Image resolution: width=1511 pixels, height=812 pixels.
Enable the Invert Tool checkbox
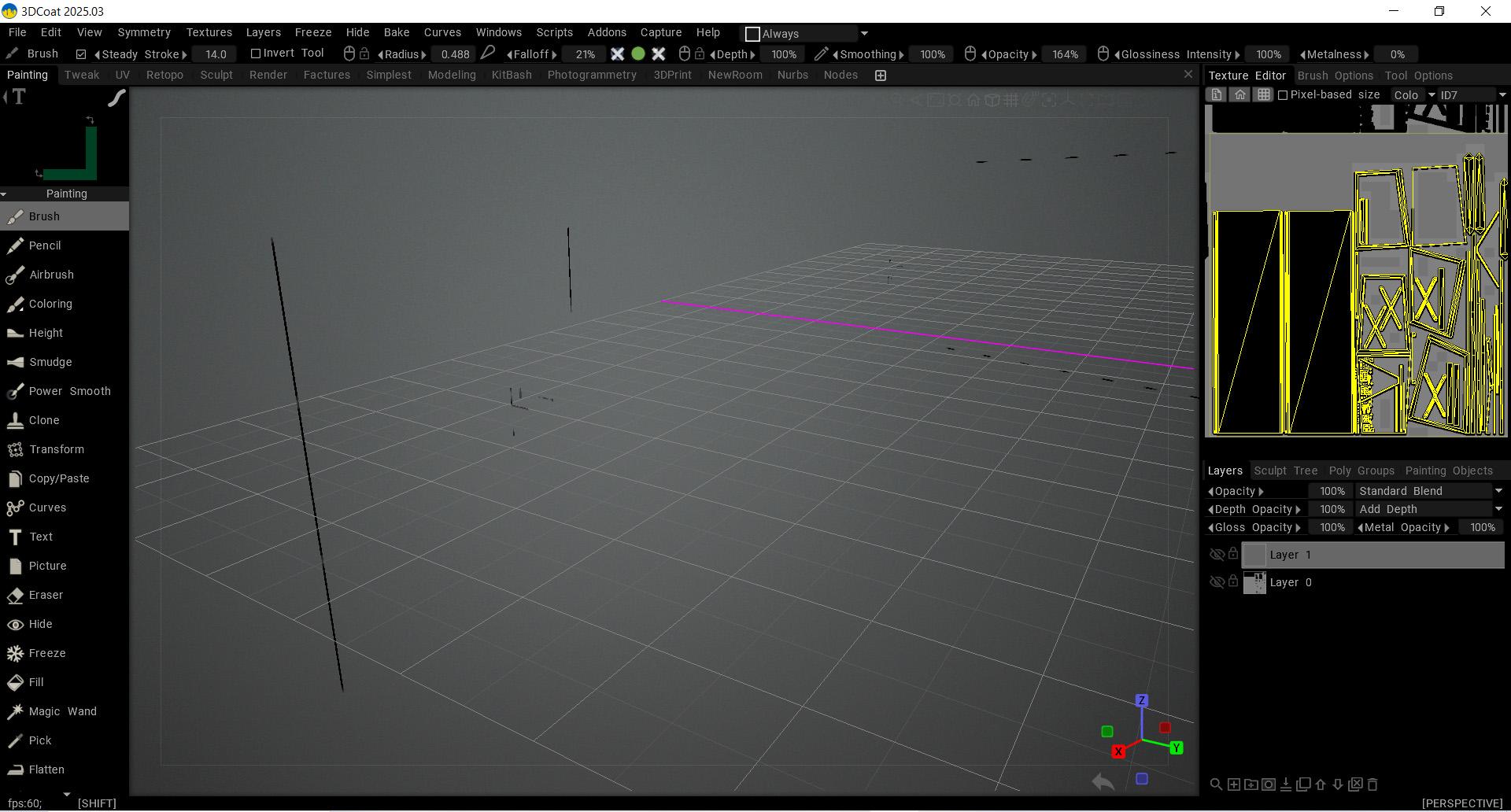point(255,54)
